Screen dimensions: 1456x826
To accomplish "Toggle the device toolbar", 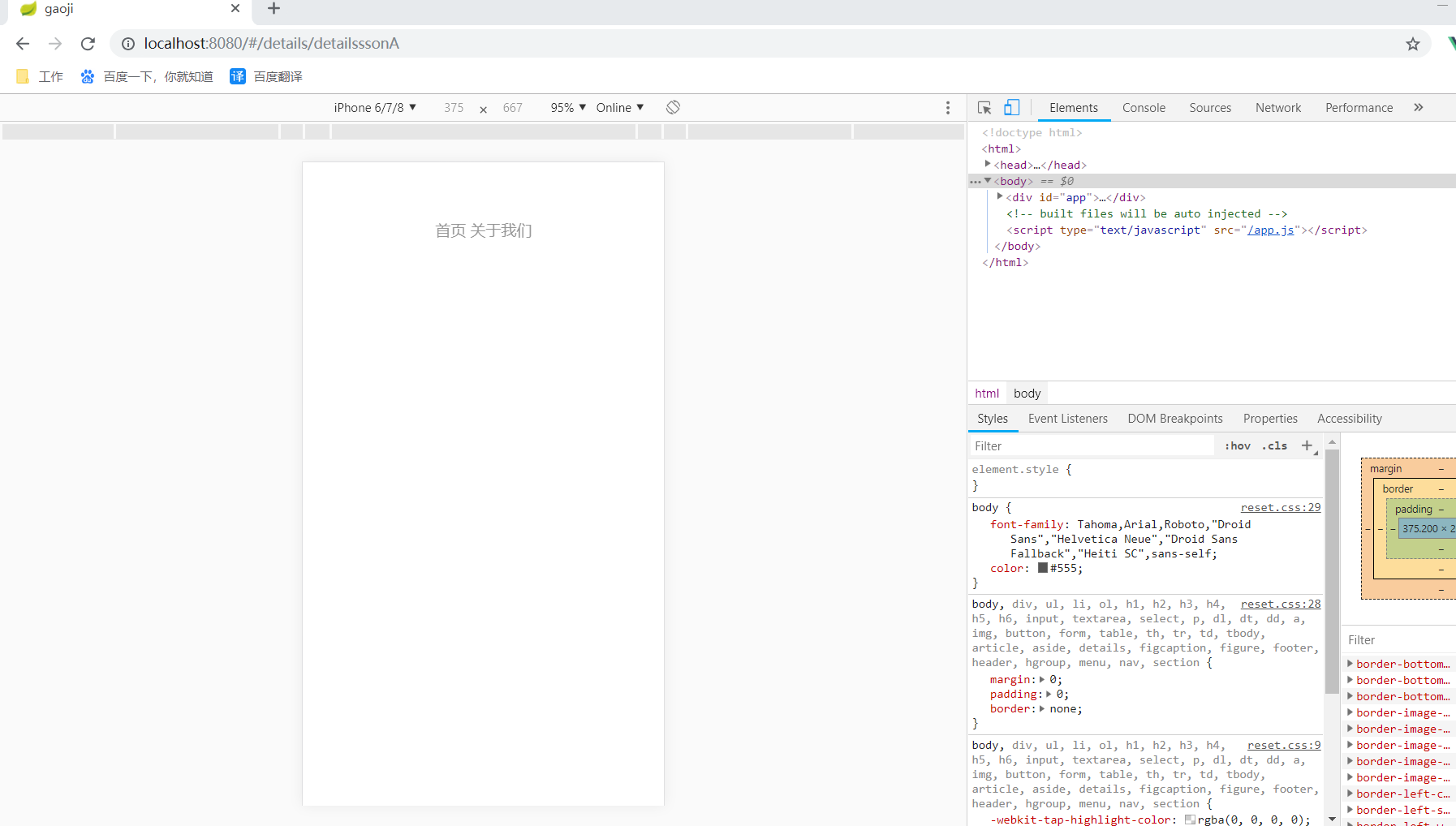I will pos(1011,107).
